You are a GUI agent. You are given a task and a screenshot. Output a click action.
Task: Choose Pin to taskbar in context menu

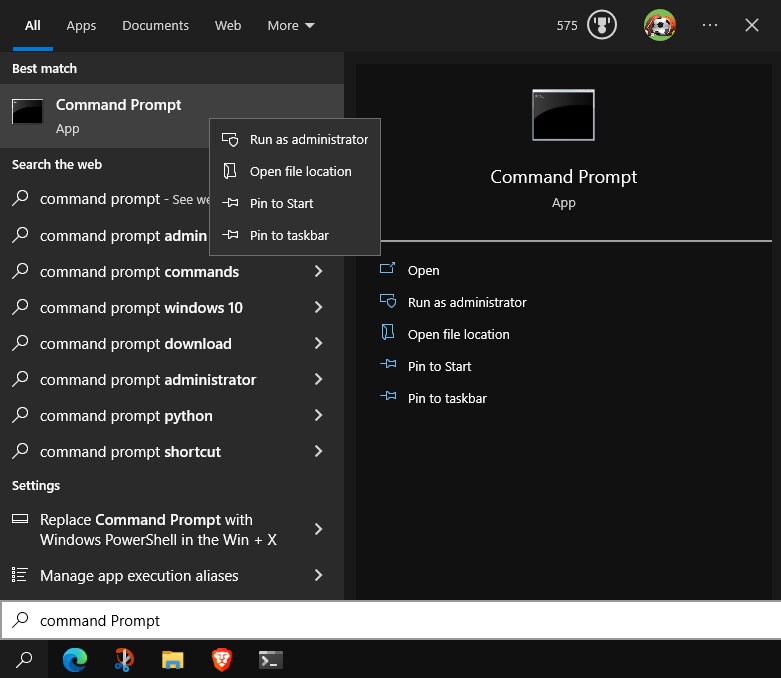pyautogui.click(x=295, y=235)
